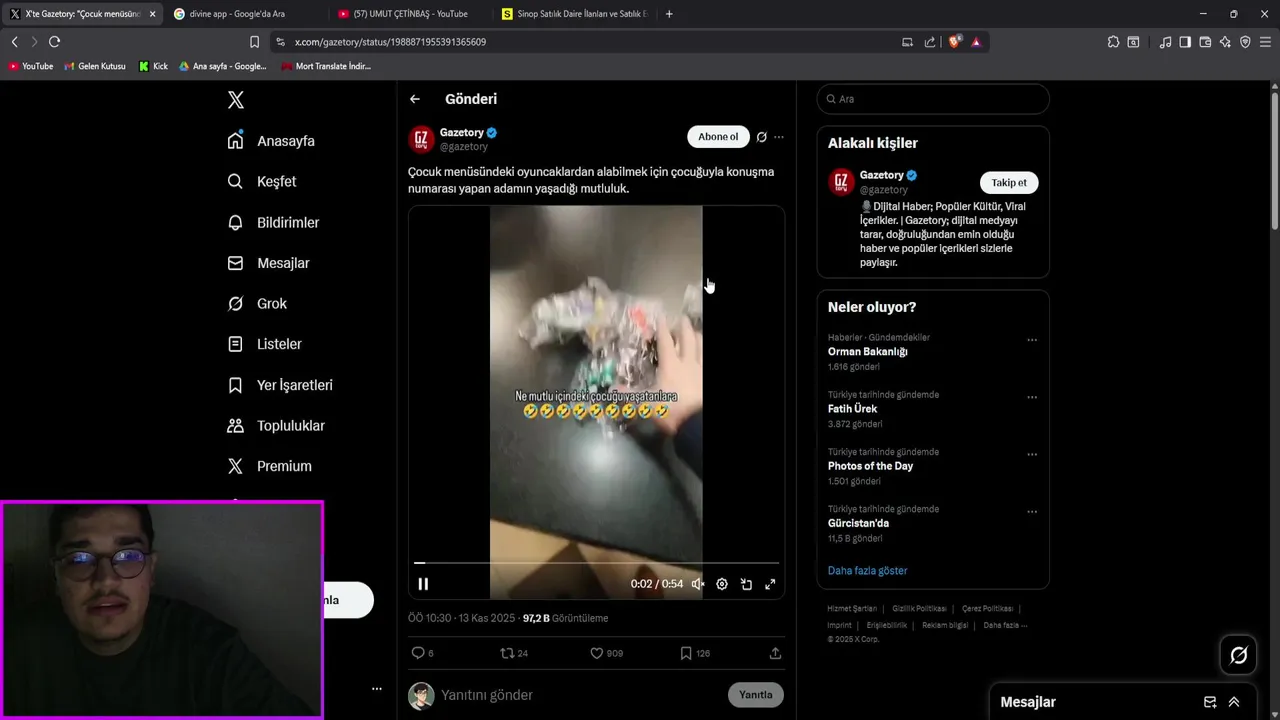
Task: Toggle picture-in-picture for the video
Action: (746, 584)
